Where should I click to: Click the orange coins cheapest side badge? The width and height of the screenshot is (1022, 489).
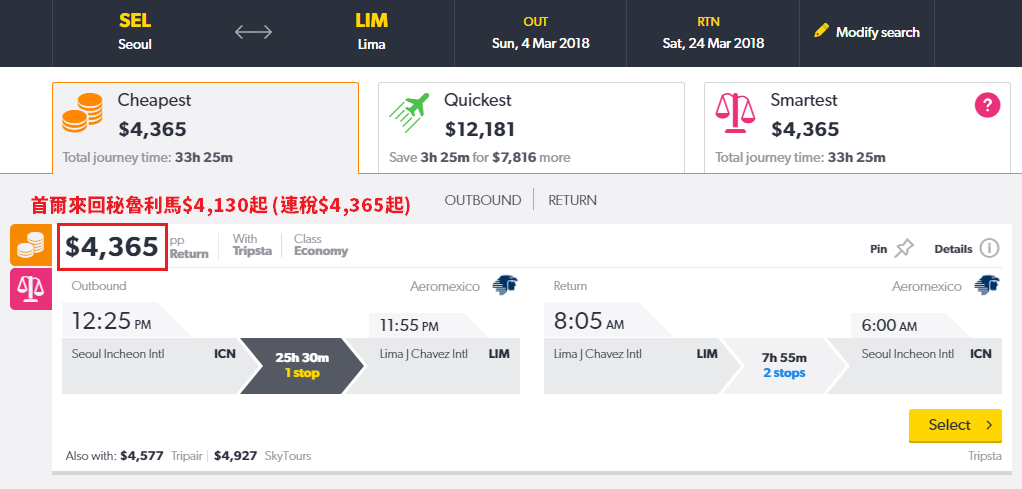[31, 245]
